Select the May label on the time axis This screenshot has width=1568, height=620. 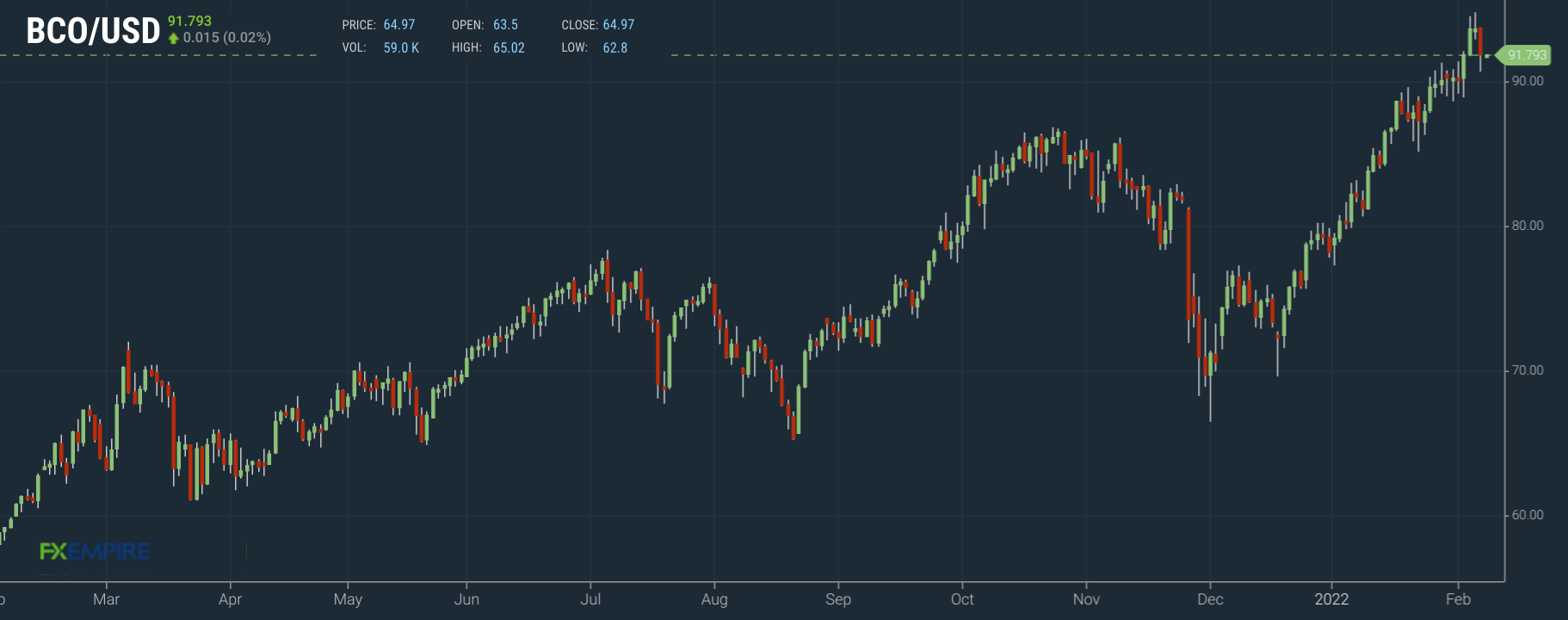(x=348, y=599)
